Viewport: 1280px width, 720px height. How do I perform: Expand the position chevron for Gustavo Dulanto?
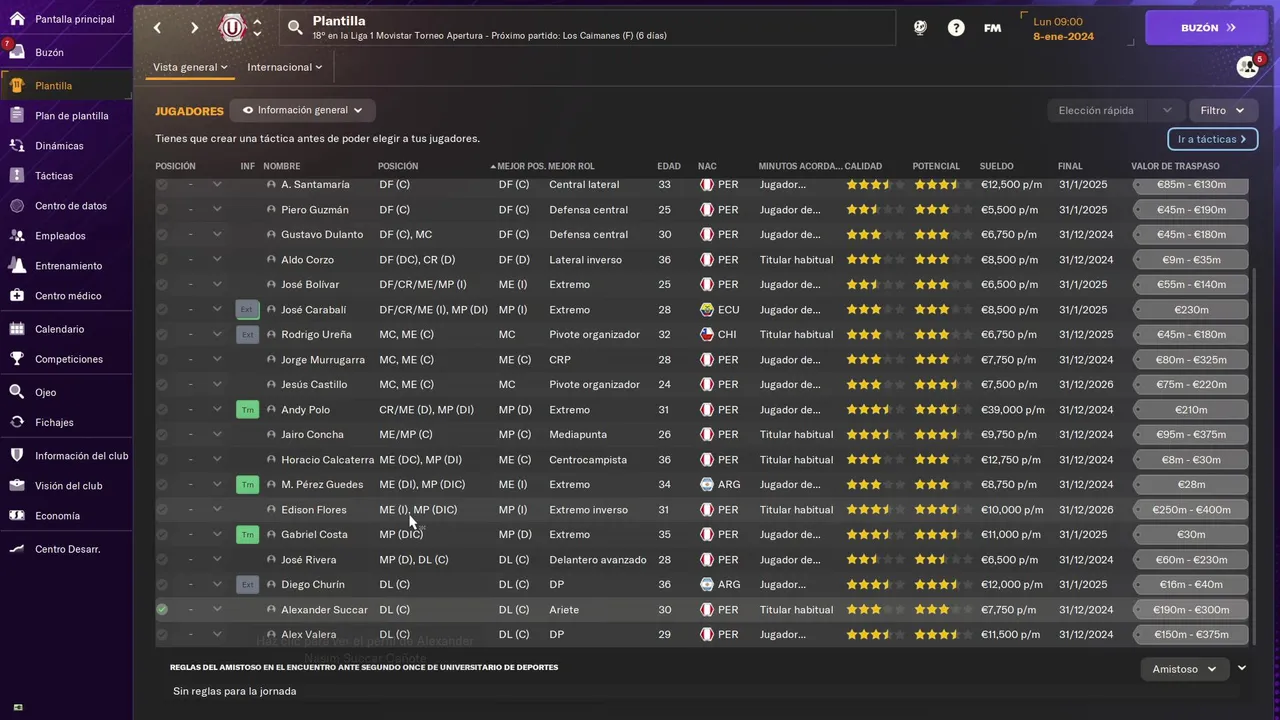tap(217, 235)
